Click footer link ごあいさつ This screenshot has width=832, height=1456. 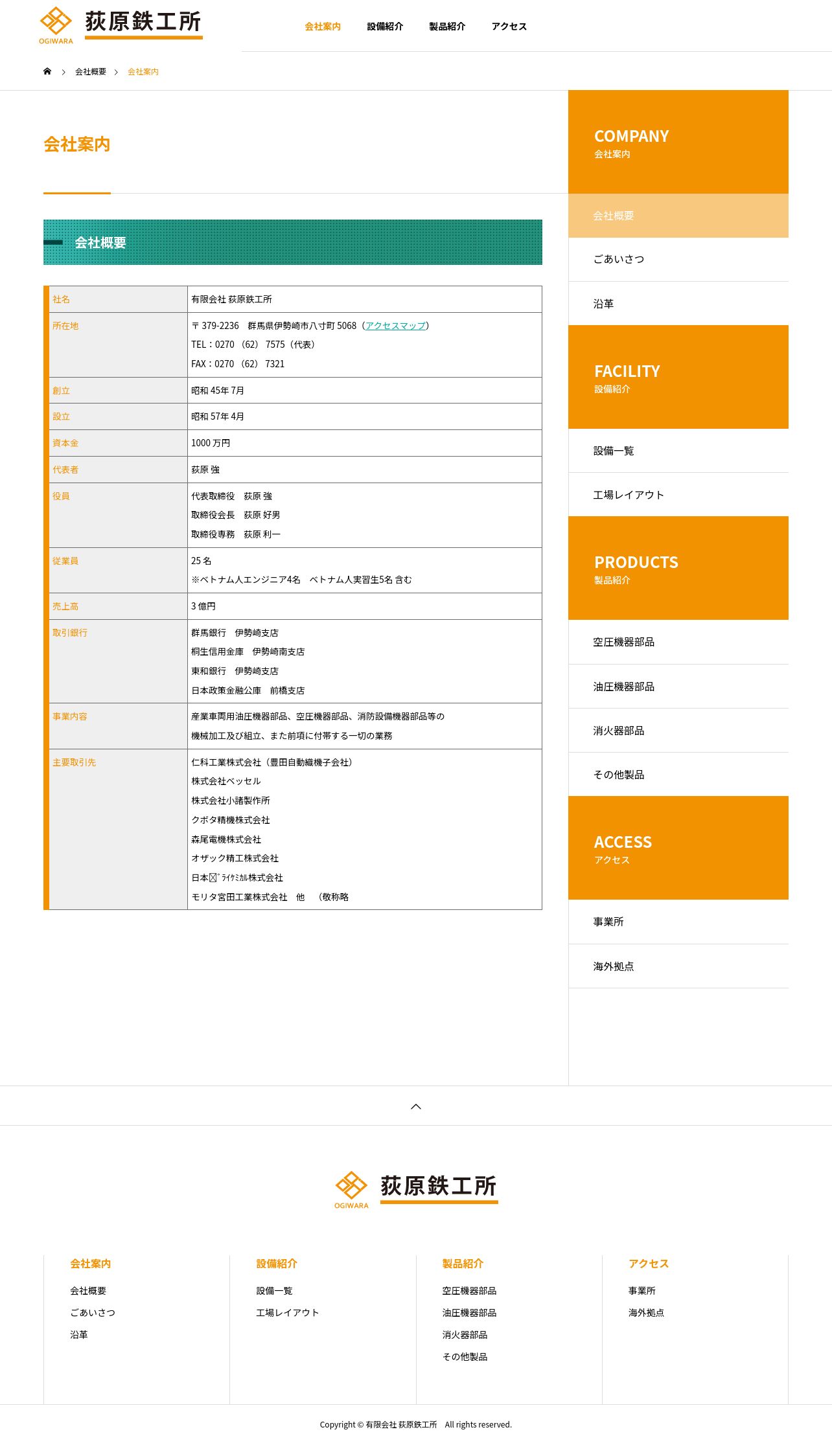[93, 1313]
